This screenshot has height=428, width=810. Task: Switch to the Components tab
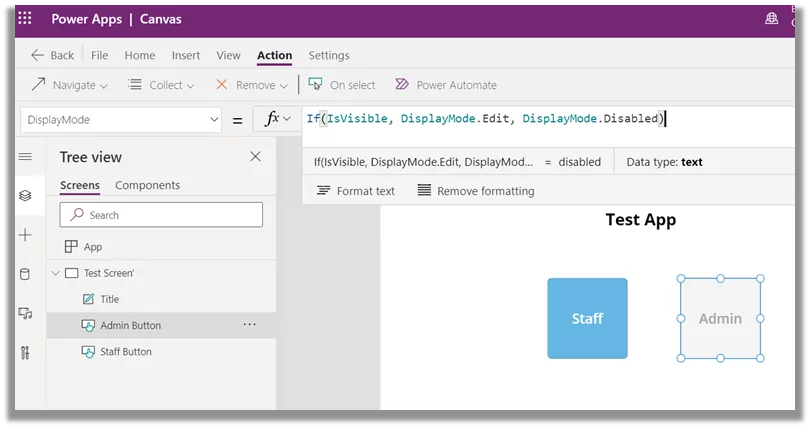[x=147, y=185]
